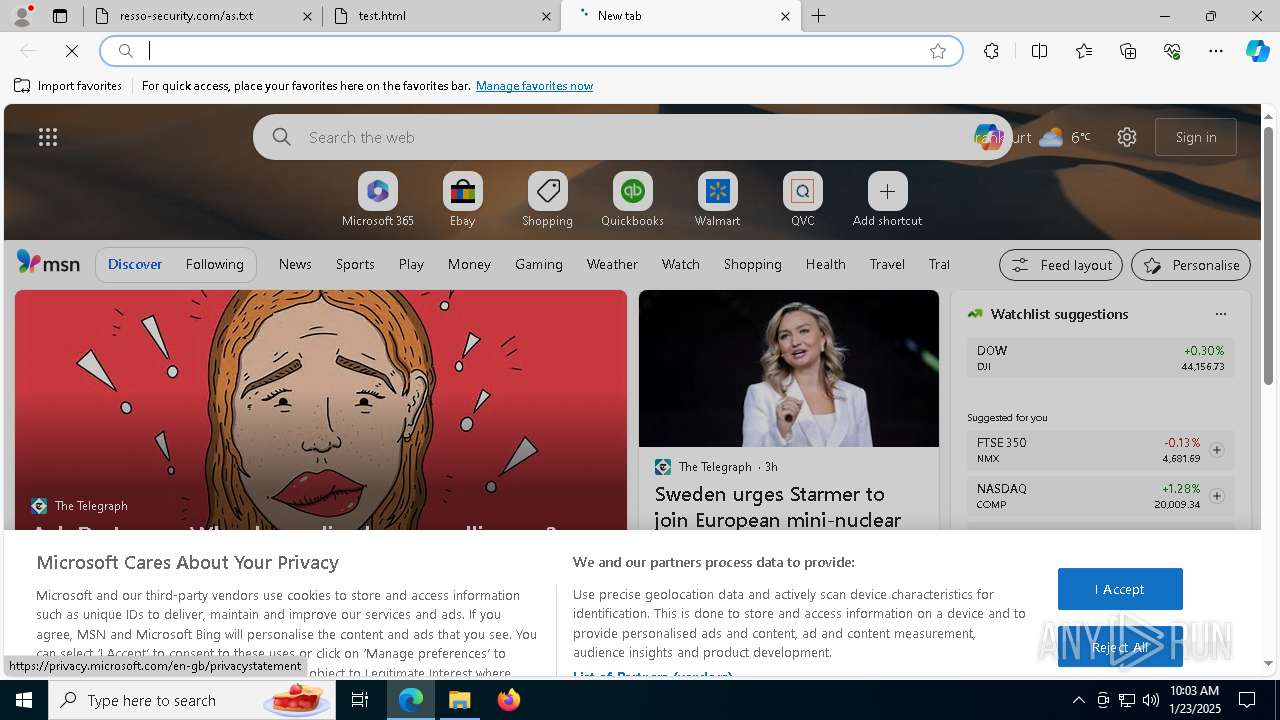Open the Money category
This screenshot has height=720, width=1280.
click(x=469, y=264)
